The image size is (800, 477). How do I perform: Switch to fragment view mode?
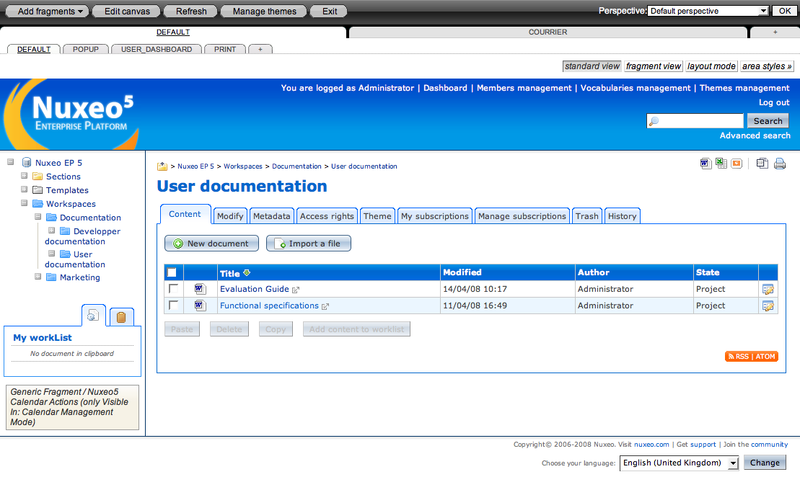653,66
